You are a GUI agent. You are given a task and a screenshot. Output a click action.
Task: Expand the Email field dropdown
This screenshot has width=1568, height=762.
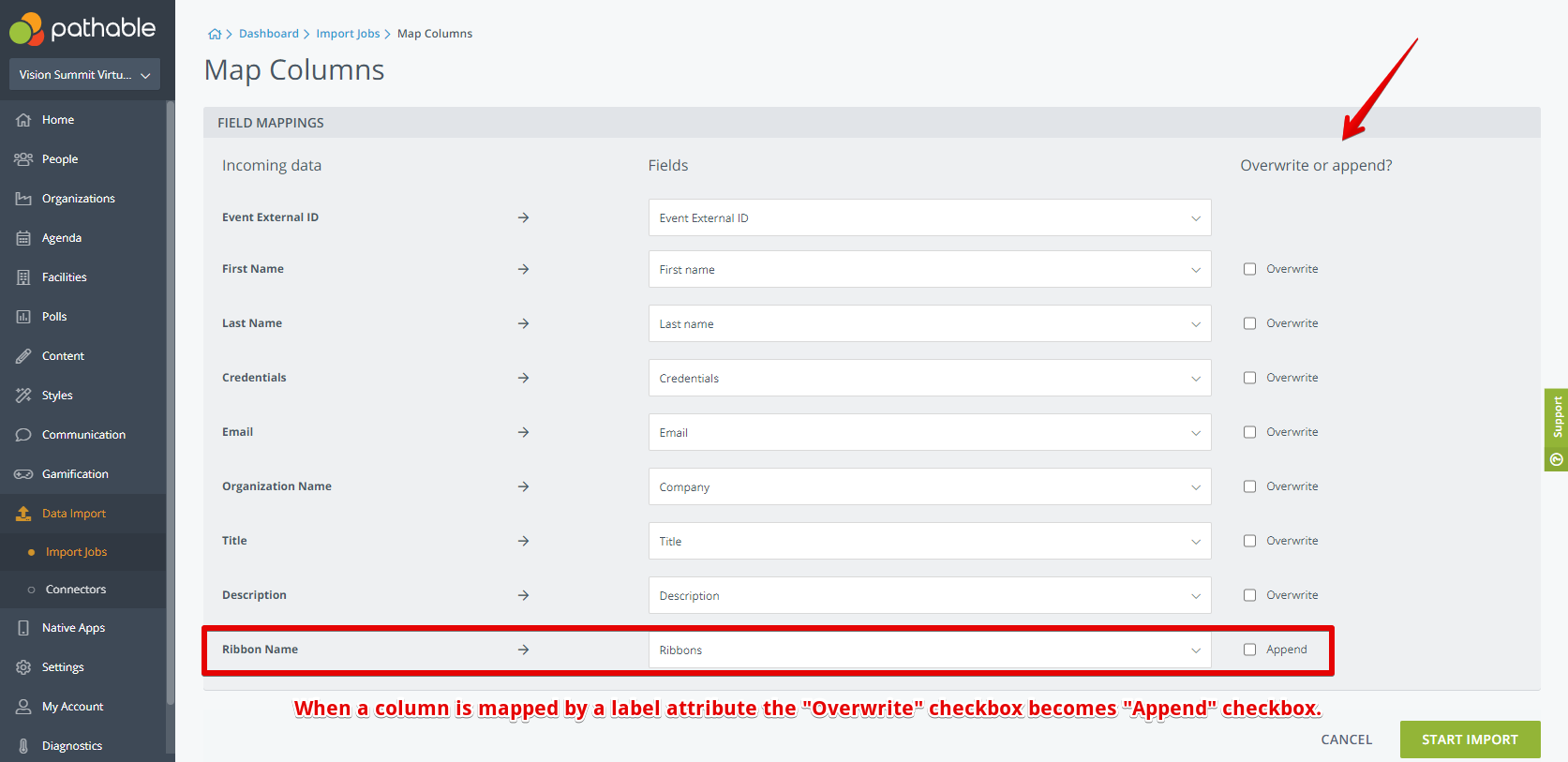tap(930, 432)
